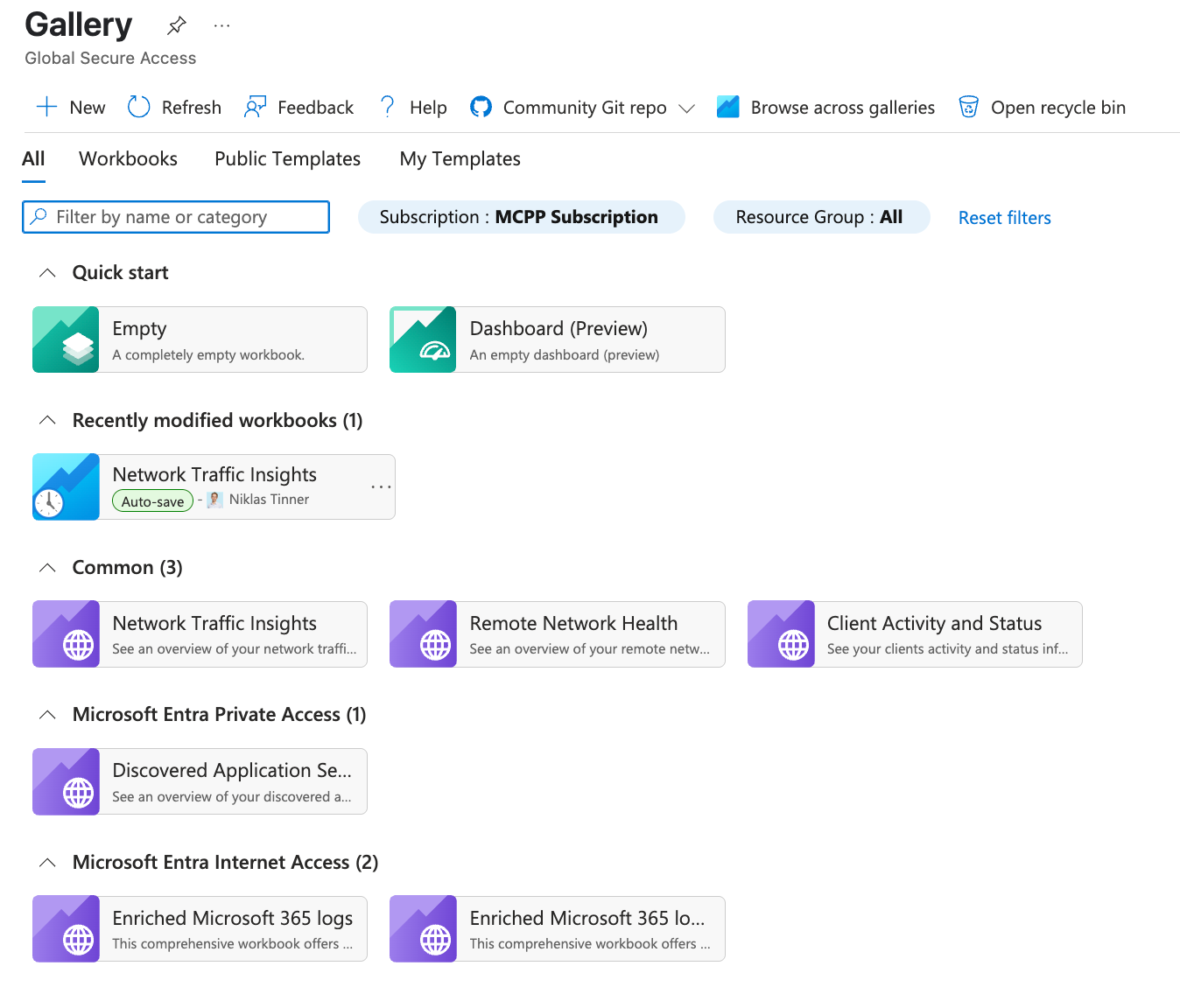Open Enriched Microsoft 365 logs full title
The height and width of the screenshot is (1008, 1180).
pyautogui.click(x=233, y=918)
